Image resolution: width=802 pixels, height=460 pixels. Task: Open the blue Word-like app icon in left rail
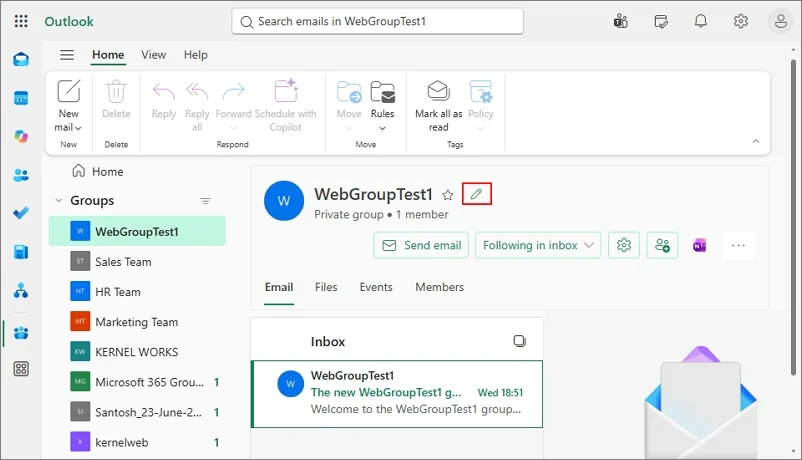[x=21, y=252]
